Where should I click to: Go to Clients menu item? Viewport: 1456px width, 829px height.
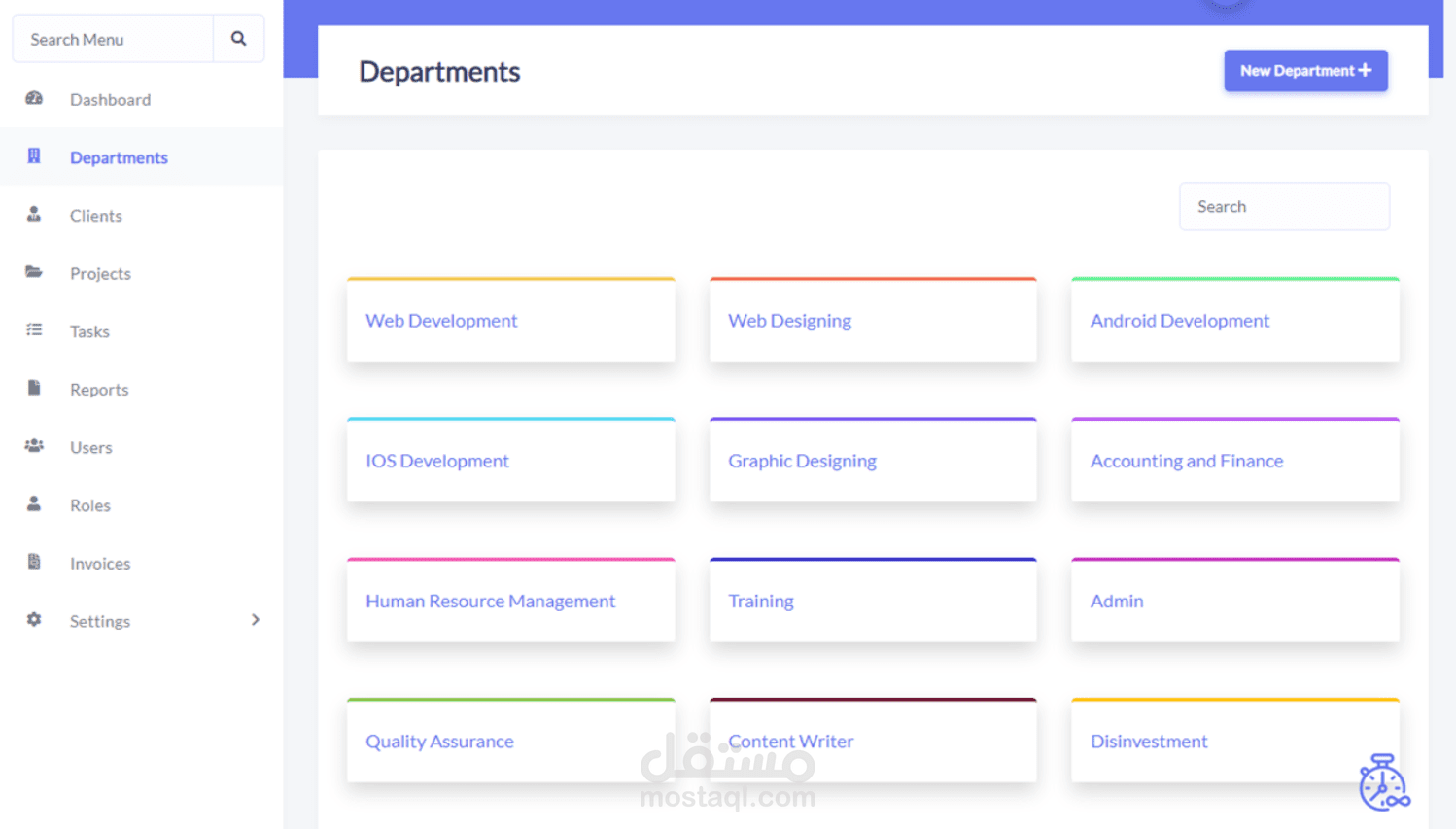[95, 216]
